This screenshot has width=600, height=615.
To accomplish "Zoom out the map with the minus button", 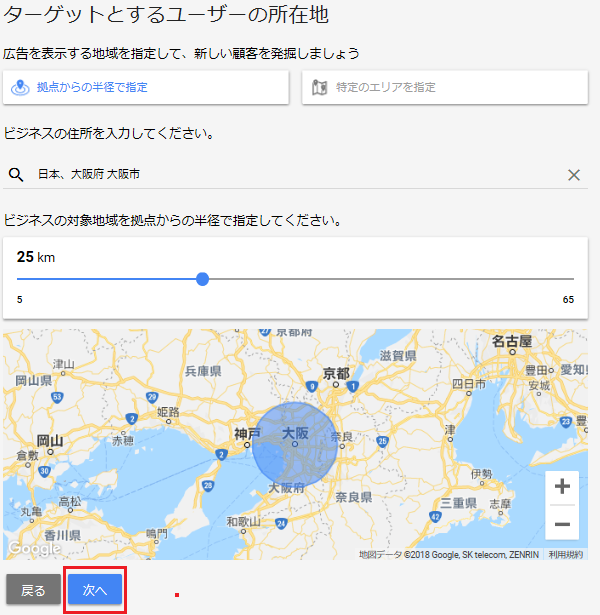I will (562, 523).
